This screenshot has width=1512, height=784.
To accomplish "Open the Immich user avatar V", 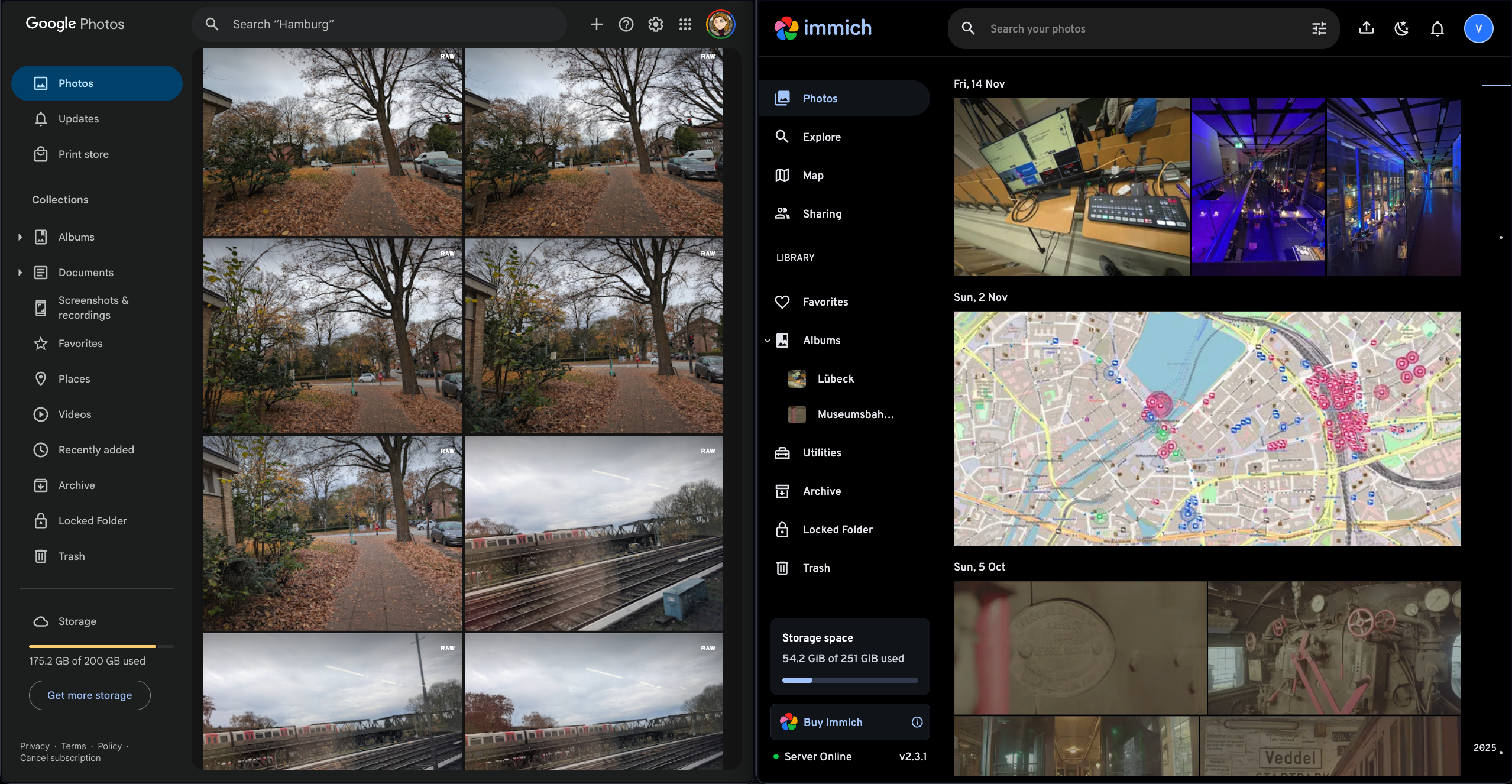I will coord(1478,28).
